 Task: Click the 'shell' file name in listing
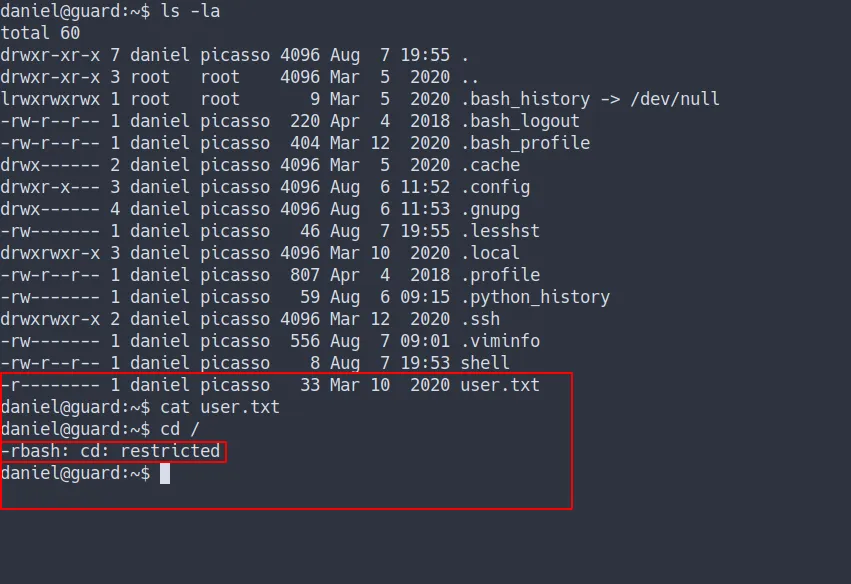tap(487, 363)
